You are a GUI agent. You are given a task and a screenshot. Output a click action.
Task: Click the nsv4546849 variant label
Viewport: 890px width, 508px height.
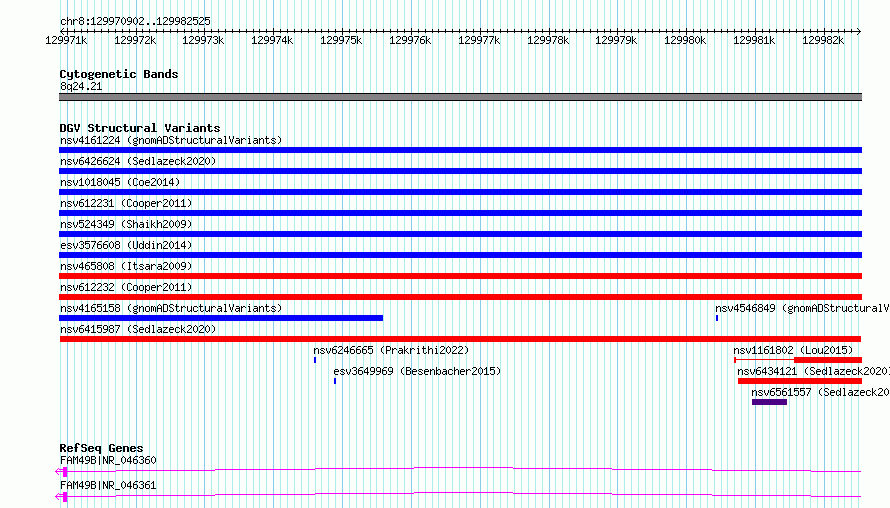click(x=802, y=308)
